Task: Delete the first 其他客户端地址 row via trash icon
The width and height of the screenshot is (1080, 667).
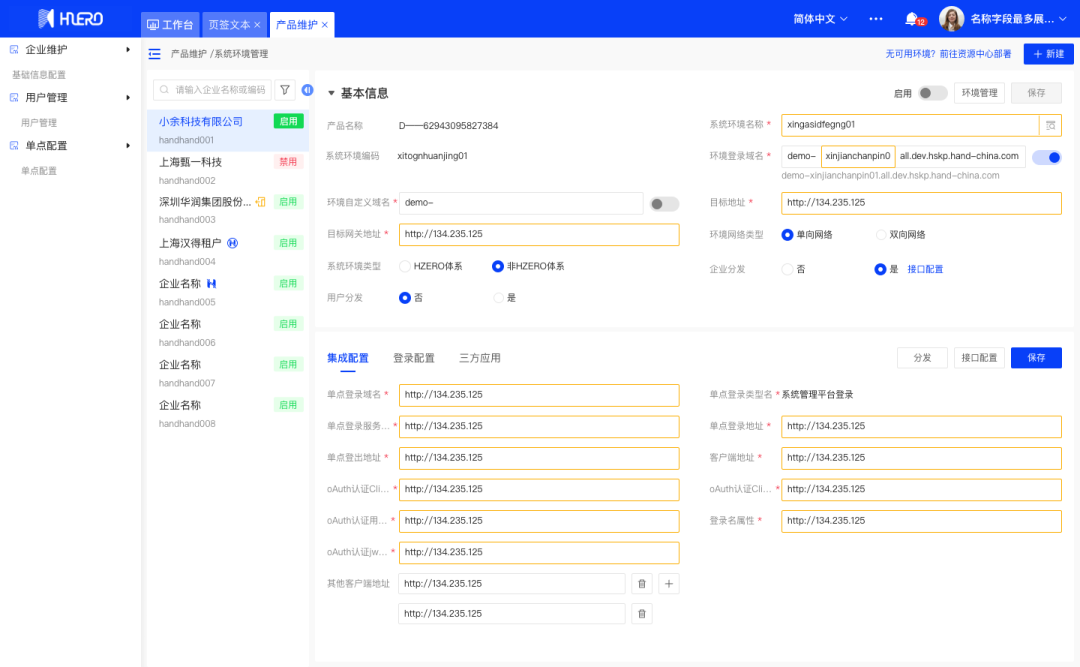Action: coord(642,584)
